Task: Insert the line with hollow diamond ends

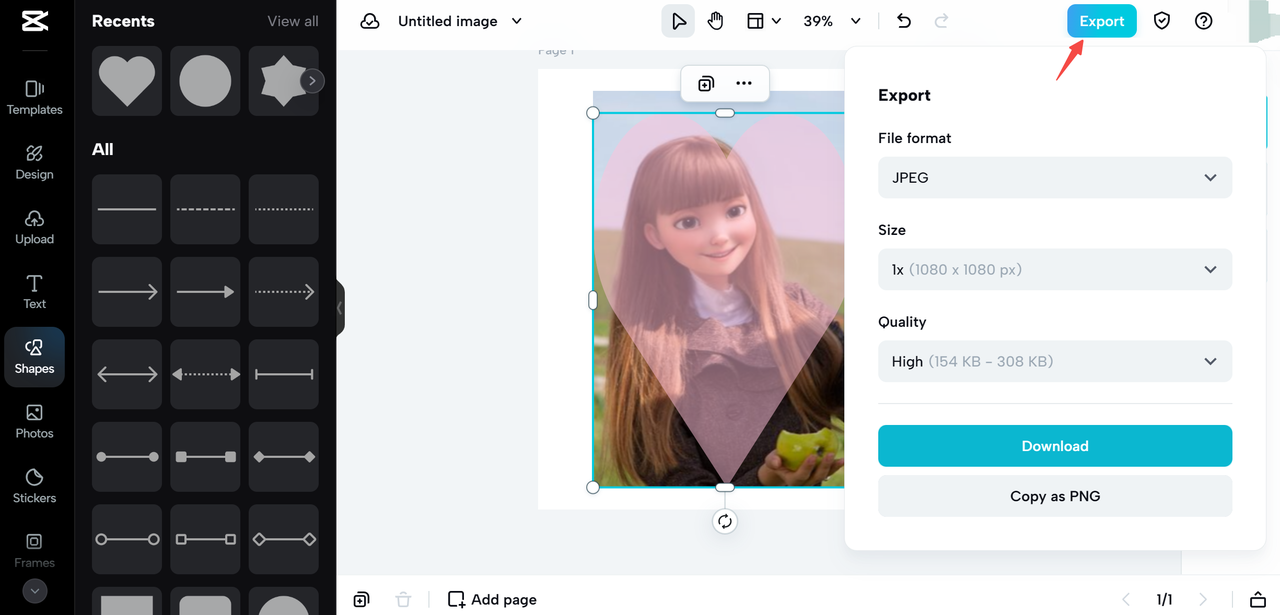Action: (x=284, y=539)
